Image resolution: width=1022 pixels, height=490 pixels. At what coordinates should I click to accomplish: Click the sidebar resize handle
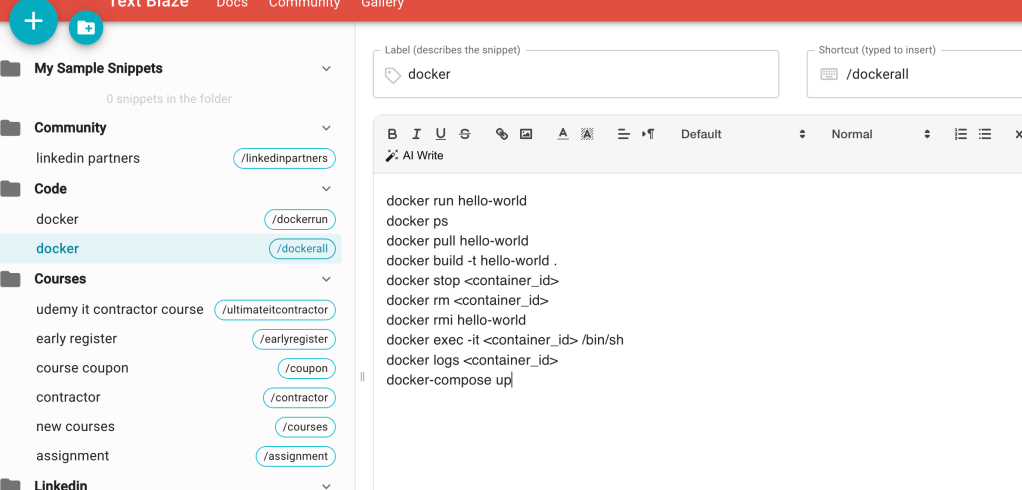click(362, 377)
